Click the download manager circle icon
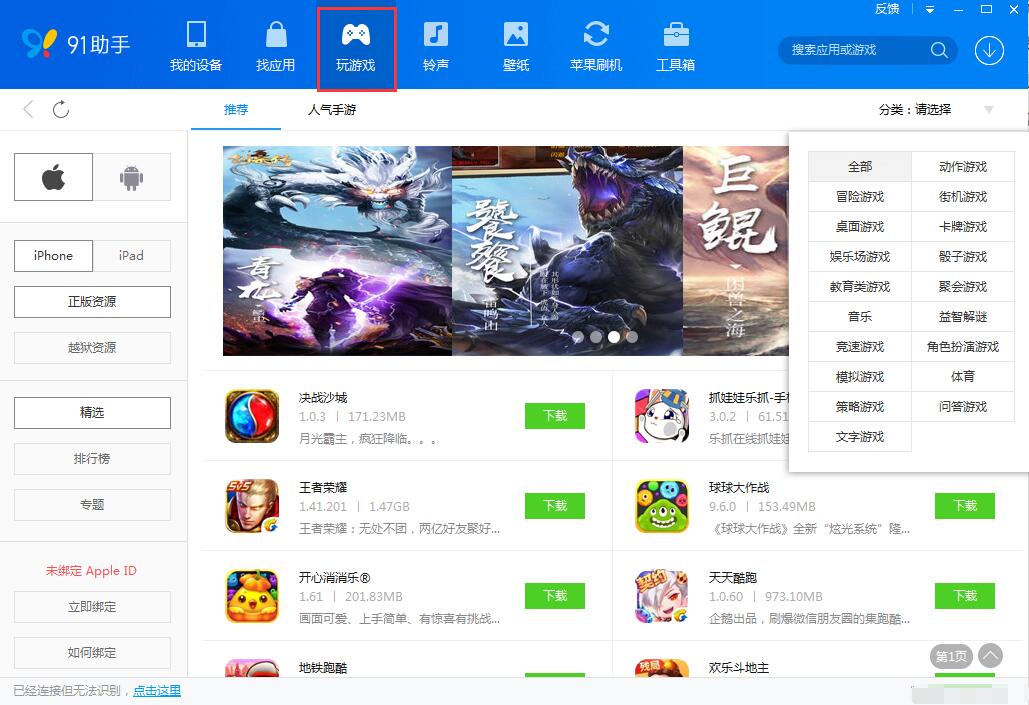1029x705 pixels. 989,50
